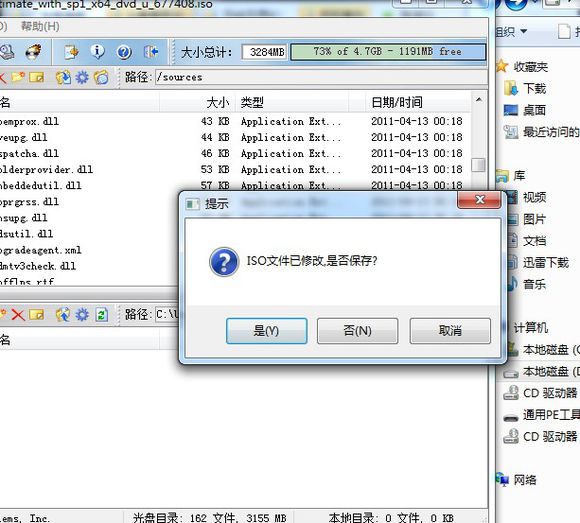580x523 pixels.
Task: Click the 73% of 4.7GB capacity bar
Action: 388,52
